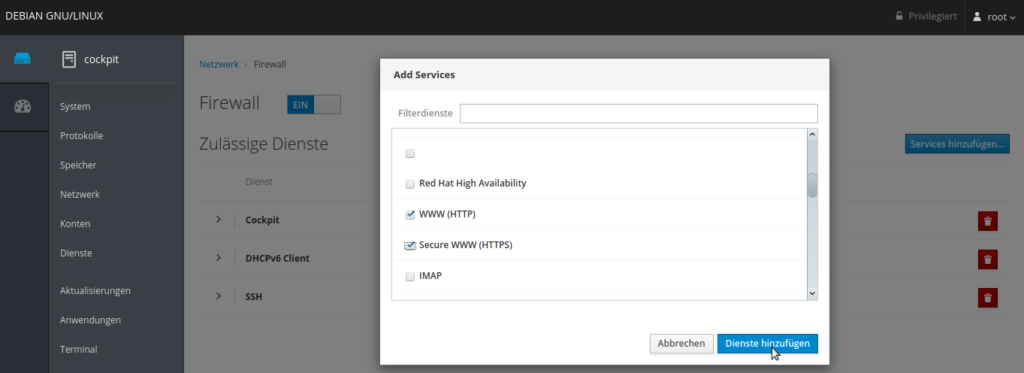
Task: Toggle the Firewall EIN switch
Action: click(314, 105)
